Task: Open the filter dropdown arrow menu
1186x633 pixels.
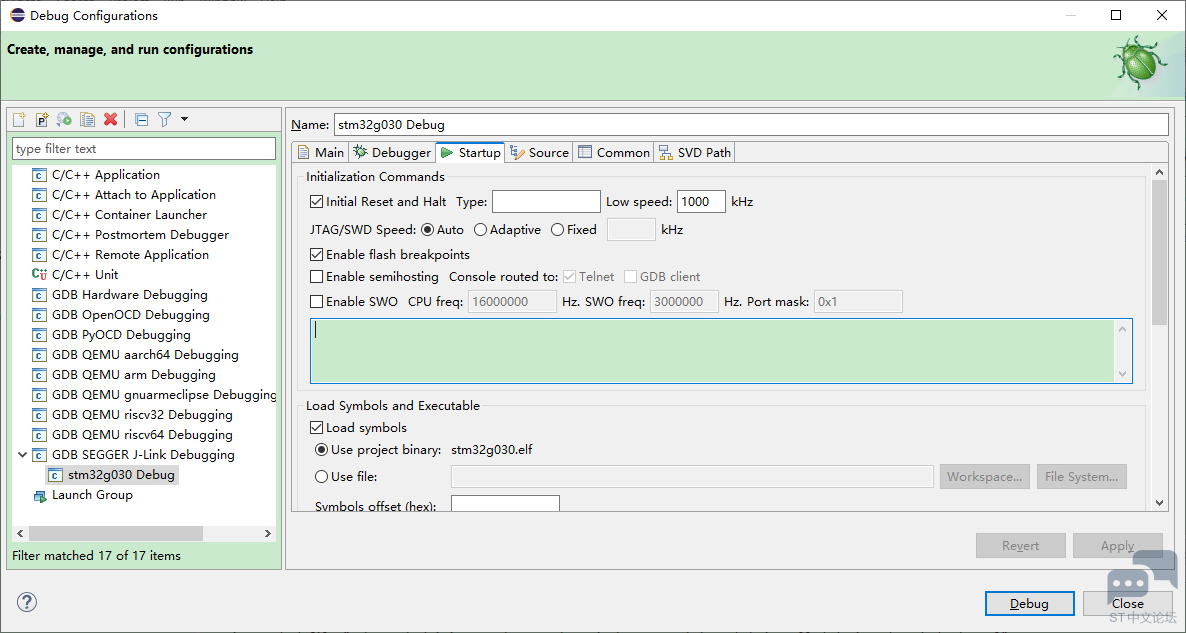Action: (x=185, y=119)
